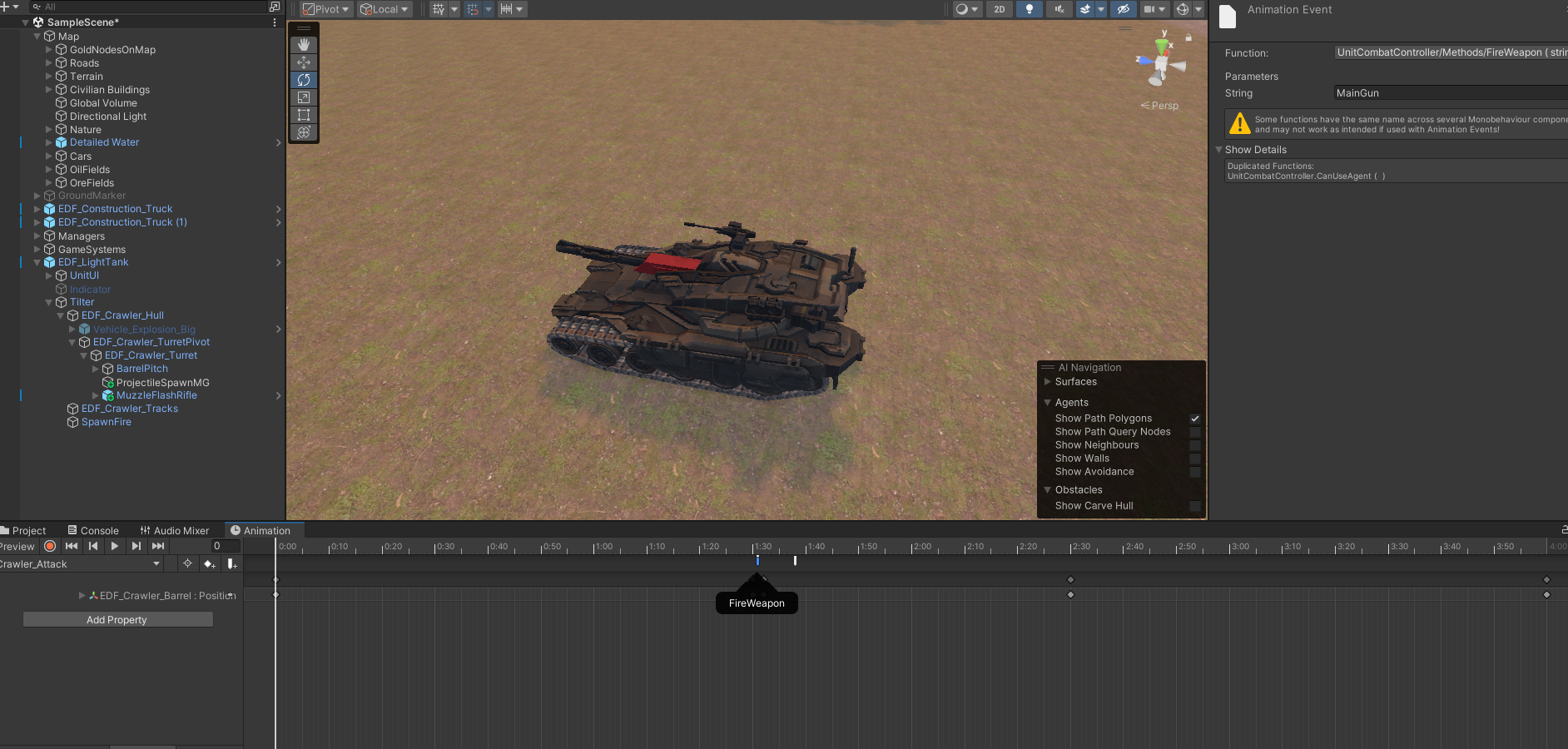Viewport: 1568px width, 749px height.
Task: Expand EDF_Crawler_Barrel Position property
Action: click(82, 596)
